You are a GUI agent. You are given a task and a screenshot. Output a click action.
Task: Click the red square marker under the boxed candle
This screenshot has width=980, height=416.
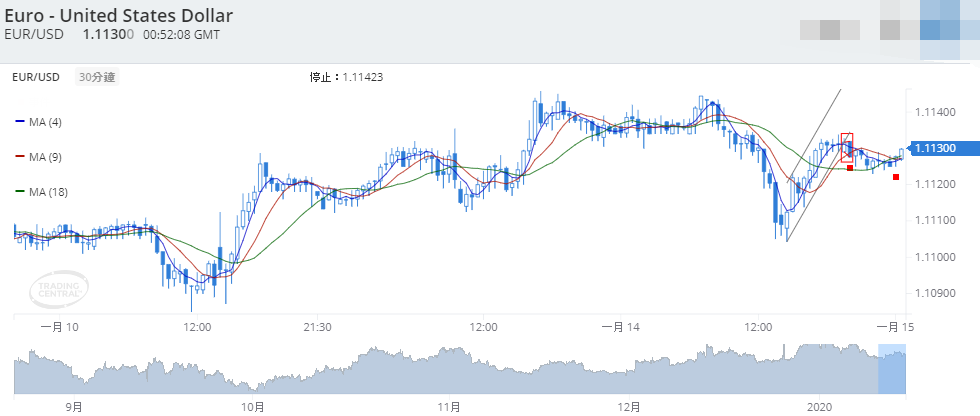(x=849, y=168)
